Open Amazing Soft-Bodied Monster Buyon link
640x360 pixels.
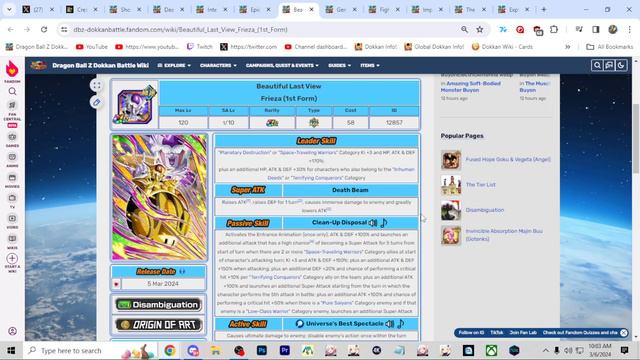[471, 87]
